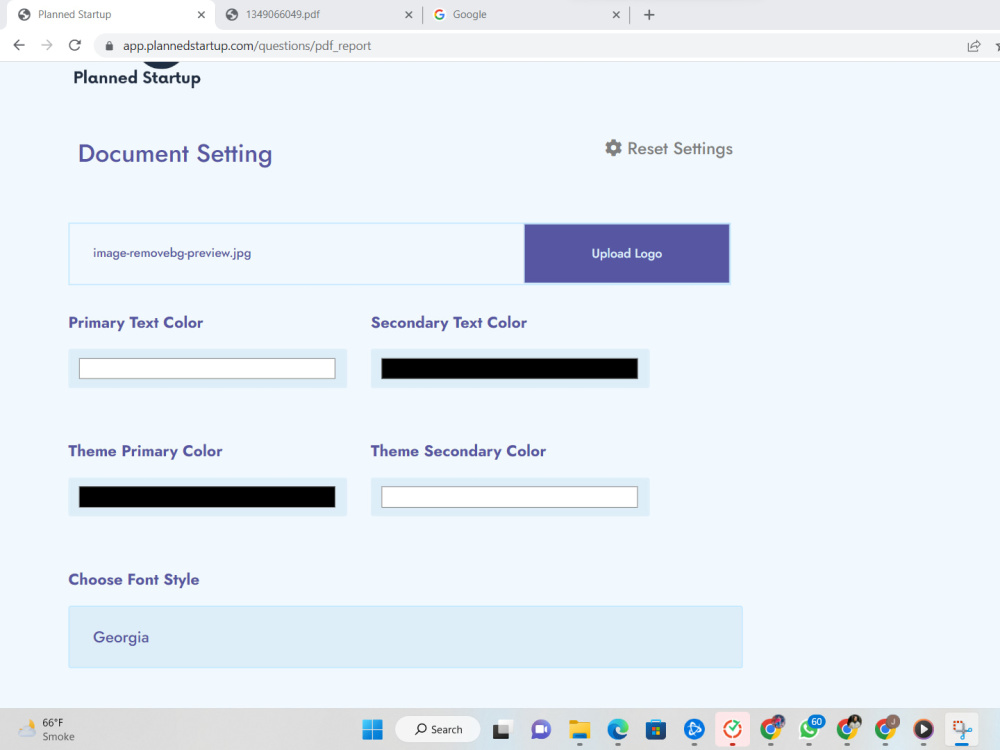Click the share page icon
This screenshot has height=750, width=1000.
coord(973,46)
